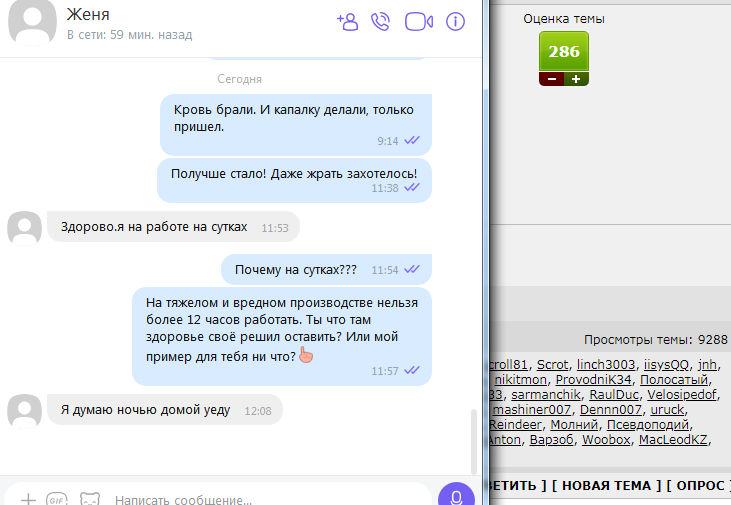Open user link sarmanchik

click(x=546, y=394)
